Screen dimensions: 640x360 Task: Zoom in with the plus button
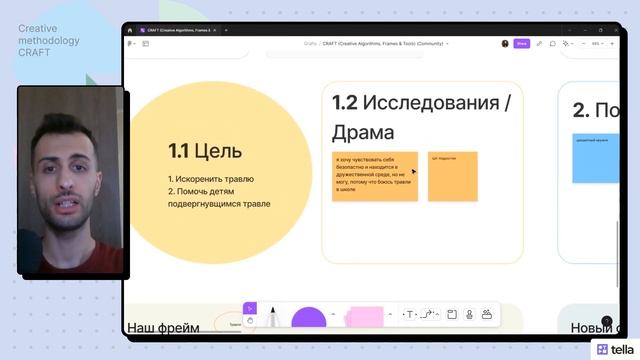(612, 44)
